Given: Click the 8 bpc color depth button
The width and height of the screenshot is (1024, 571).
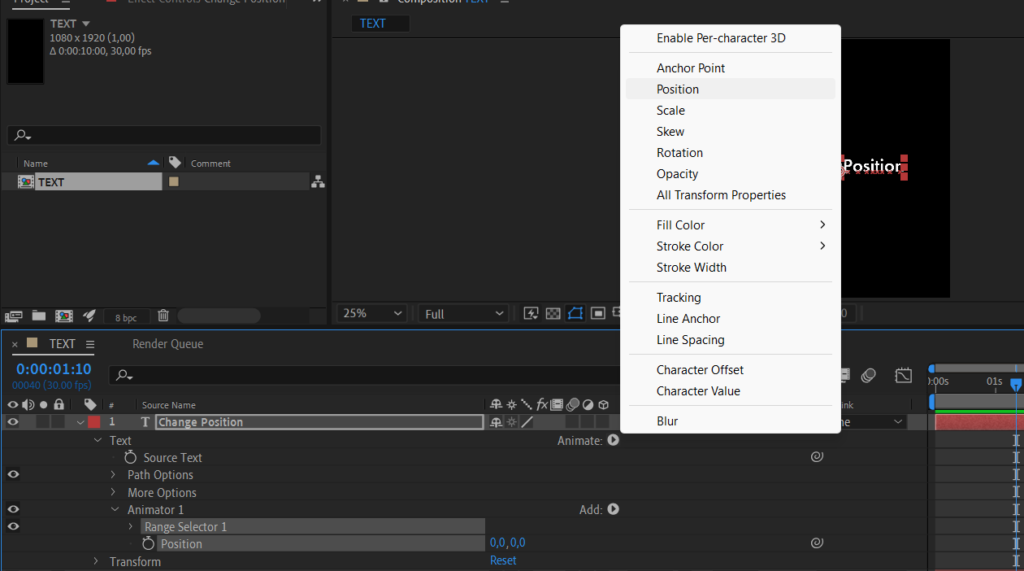Looking at the screenshot, I should coord(126,318).
